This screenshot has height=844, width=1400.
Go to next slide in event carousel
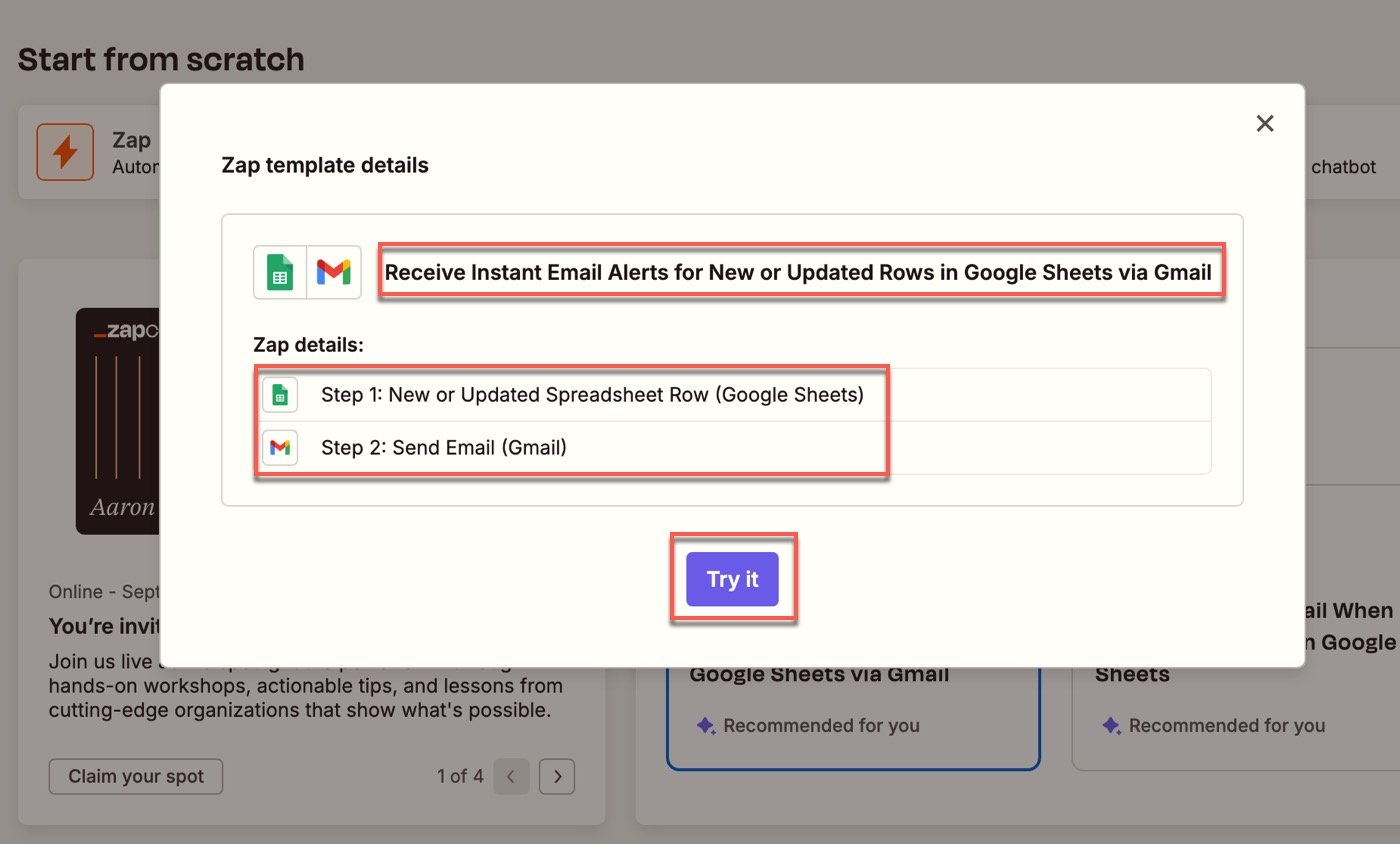pos(557,776)
